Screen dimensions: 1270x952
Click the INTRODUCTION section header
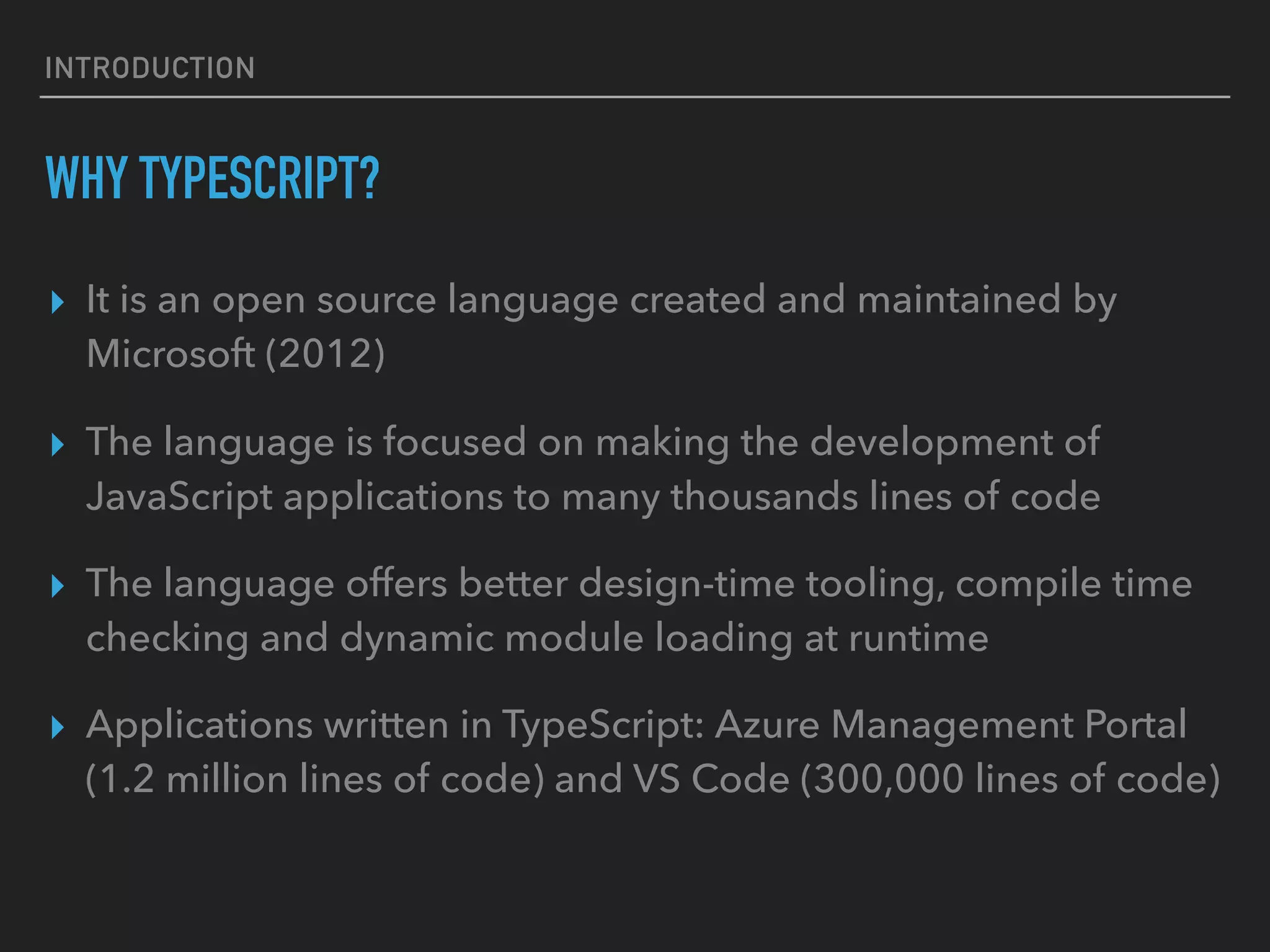pyautogui.click(x=149, y=68)
